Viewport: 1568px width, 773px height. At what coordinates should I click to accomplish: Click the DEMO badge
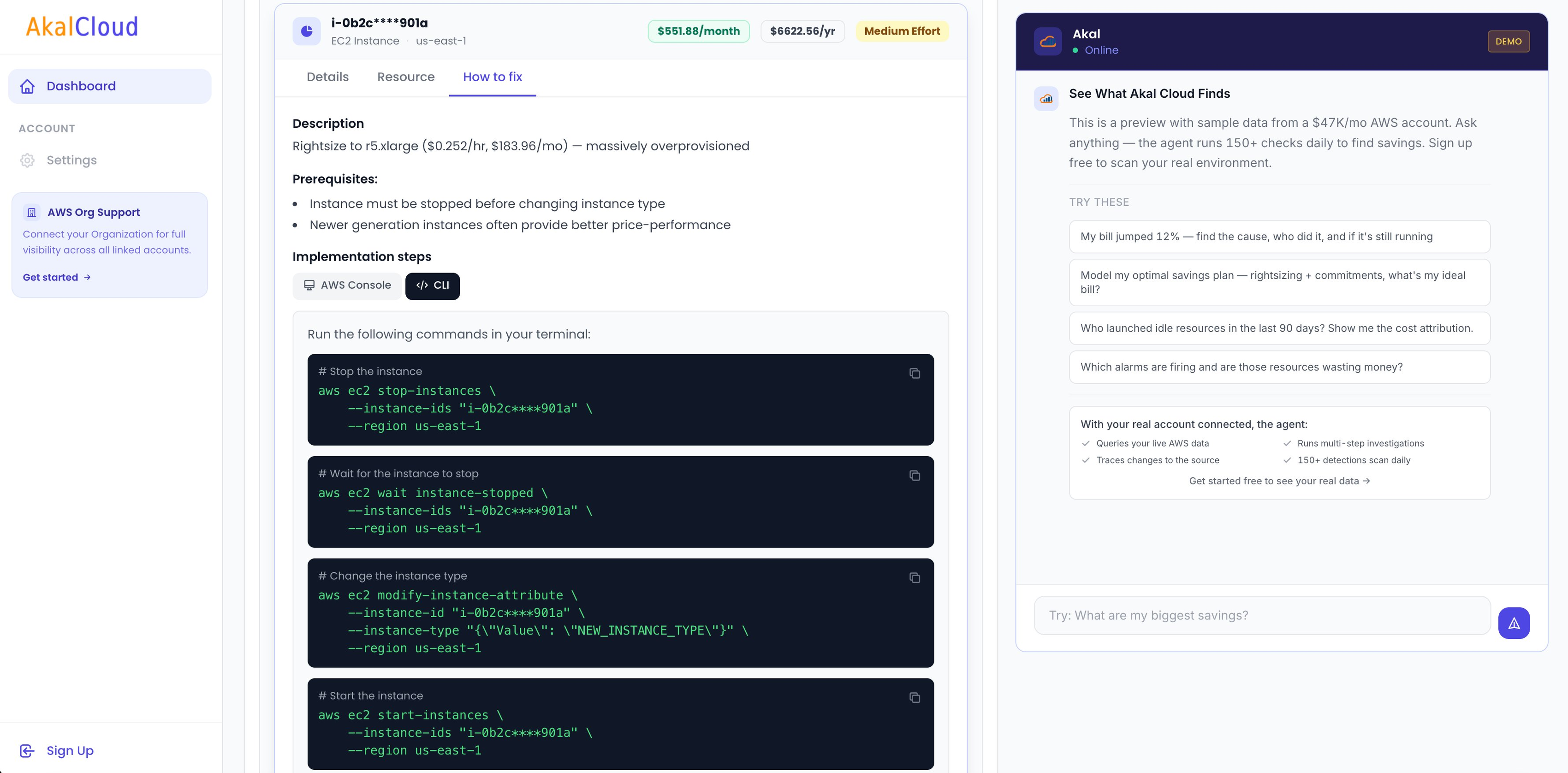[1509, 42]
